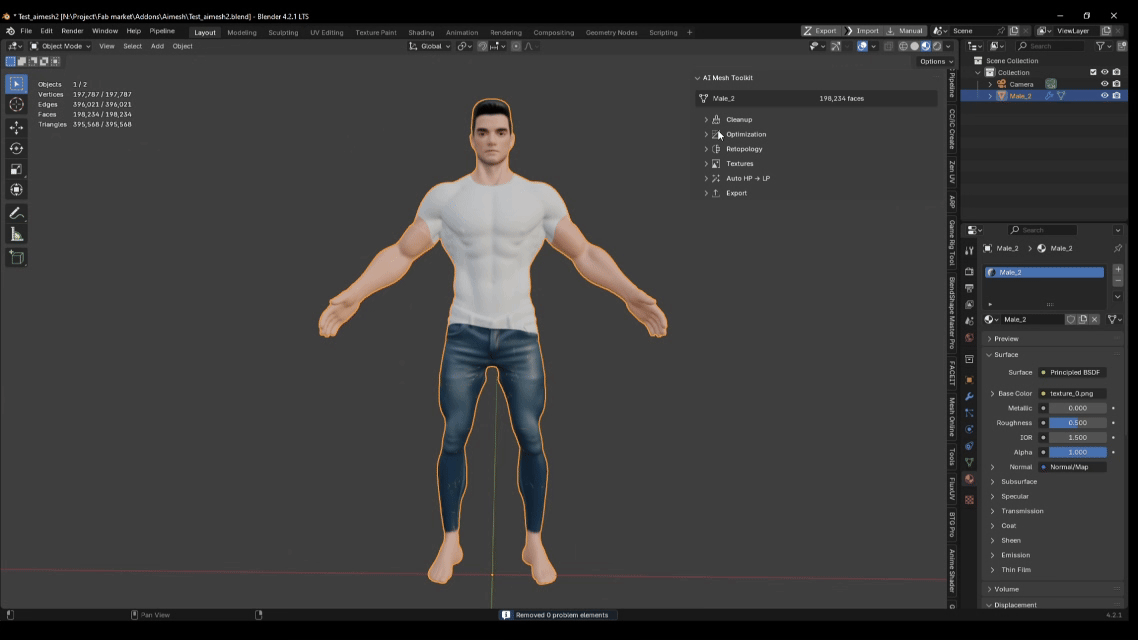
Task: Open the outliner filter icon
Action: click(x=1101, y=46)
